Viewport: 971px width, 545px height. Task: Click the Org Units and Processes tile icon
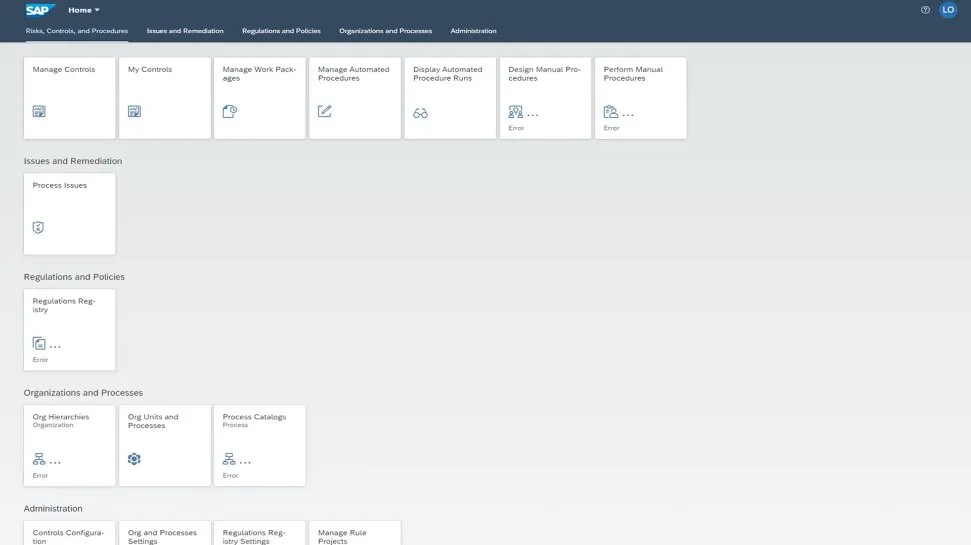[x=134, y=459]
